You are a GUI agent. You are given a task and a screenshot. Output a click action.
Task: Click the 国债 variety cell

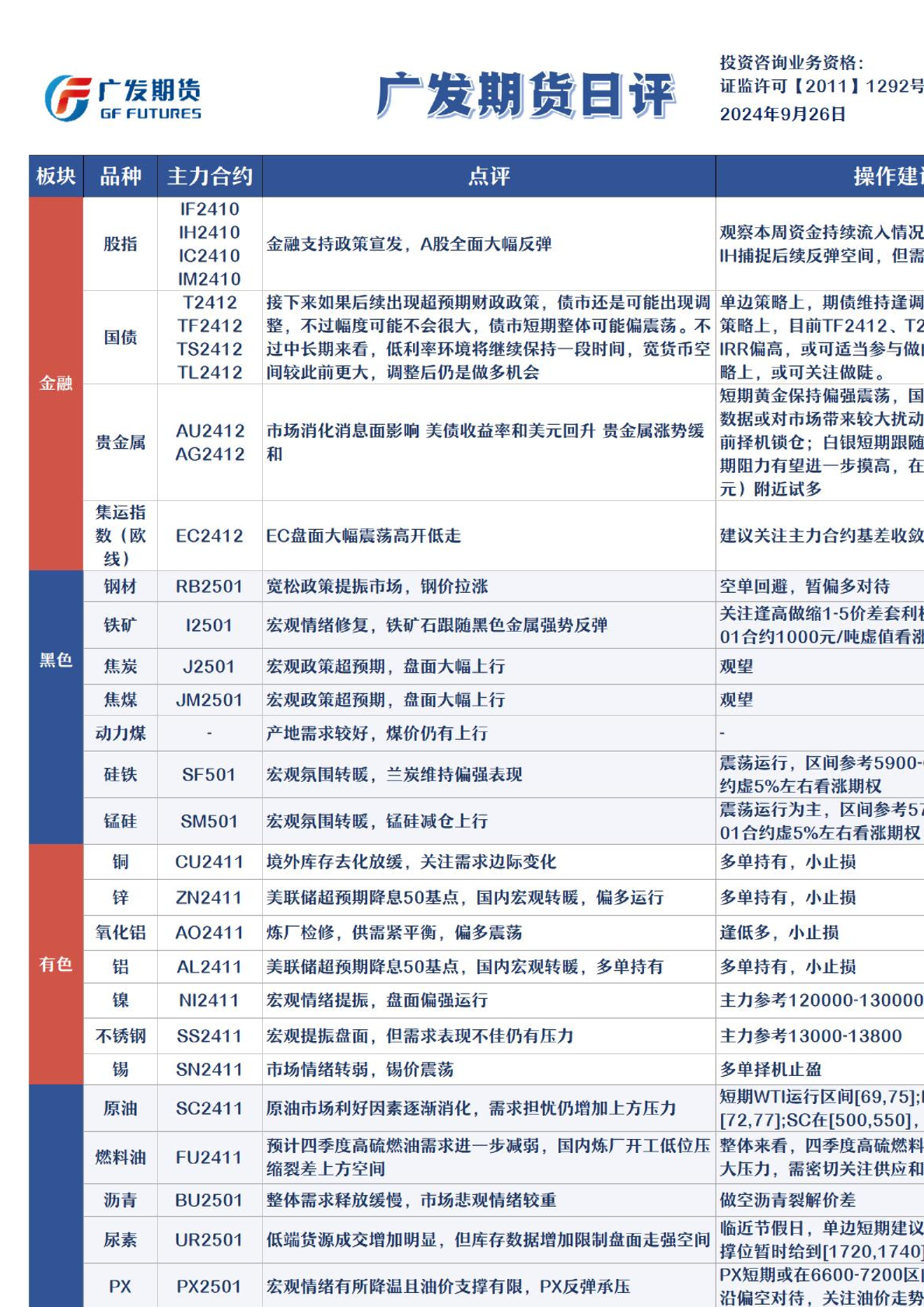(x=121, y=338)
